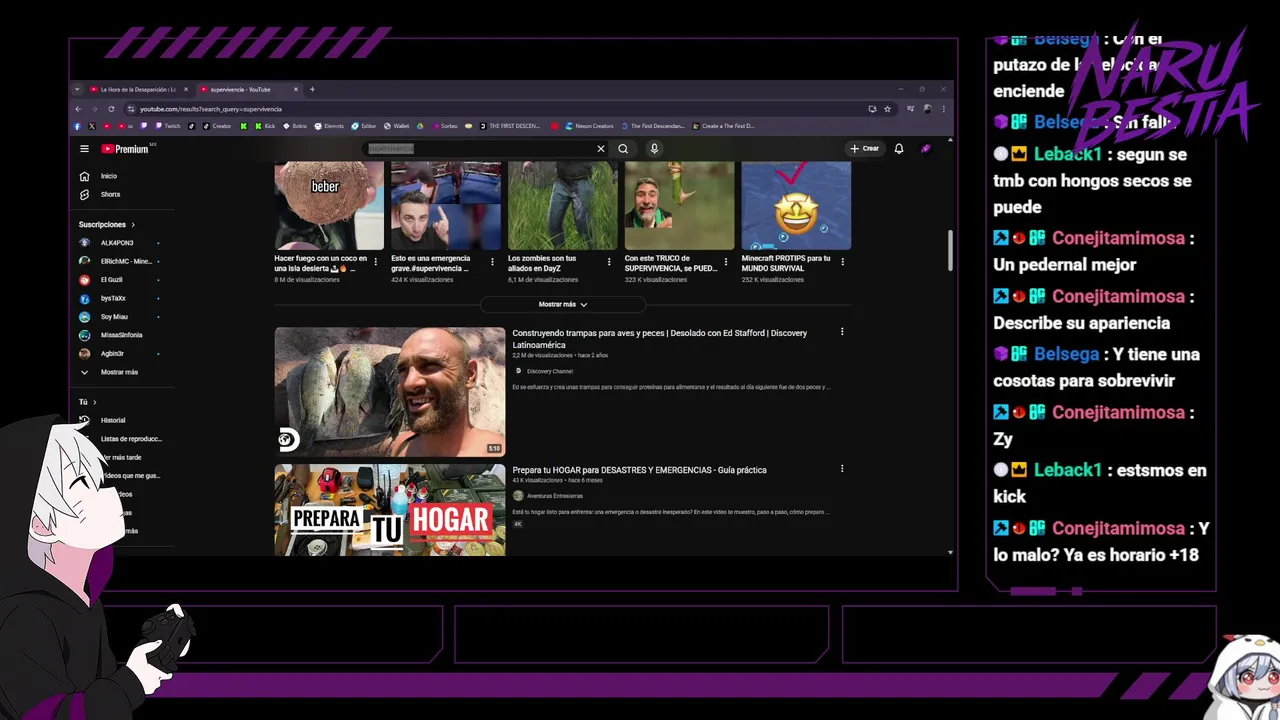Open options for Esto es una emergencia short
Viewport: 1280px width, 720px height.
point(492,262)
